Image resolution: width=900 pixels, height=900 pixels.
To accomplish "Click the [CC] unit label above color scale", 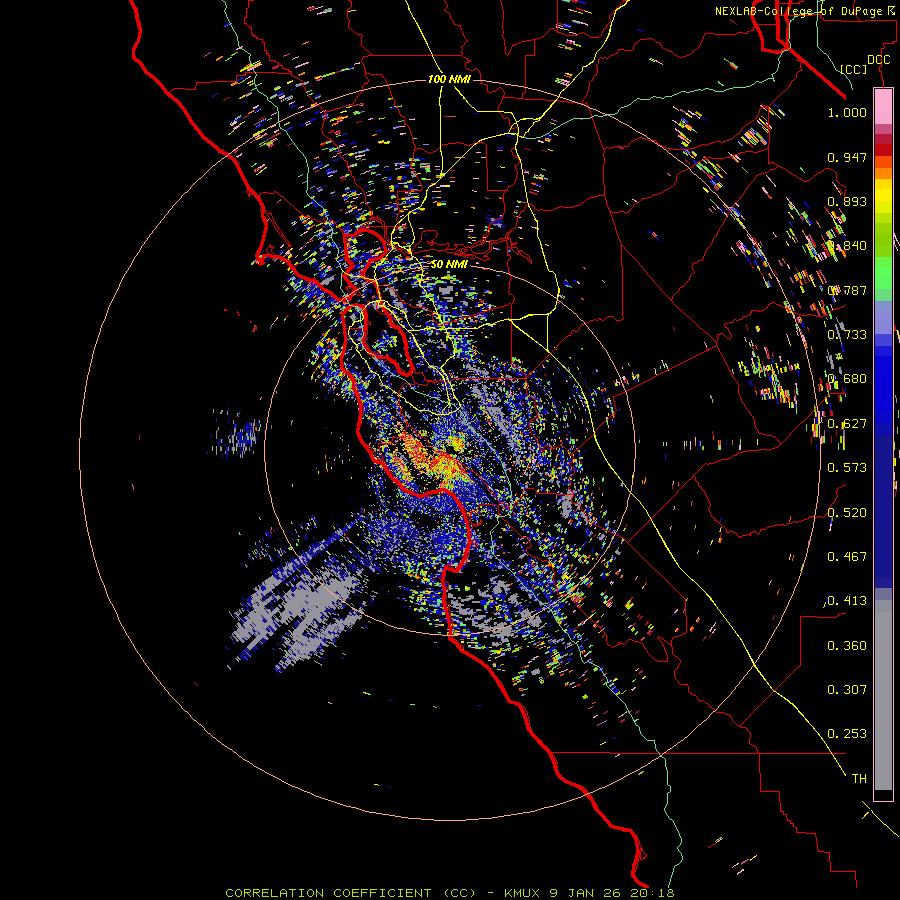I will 854,69.
